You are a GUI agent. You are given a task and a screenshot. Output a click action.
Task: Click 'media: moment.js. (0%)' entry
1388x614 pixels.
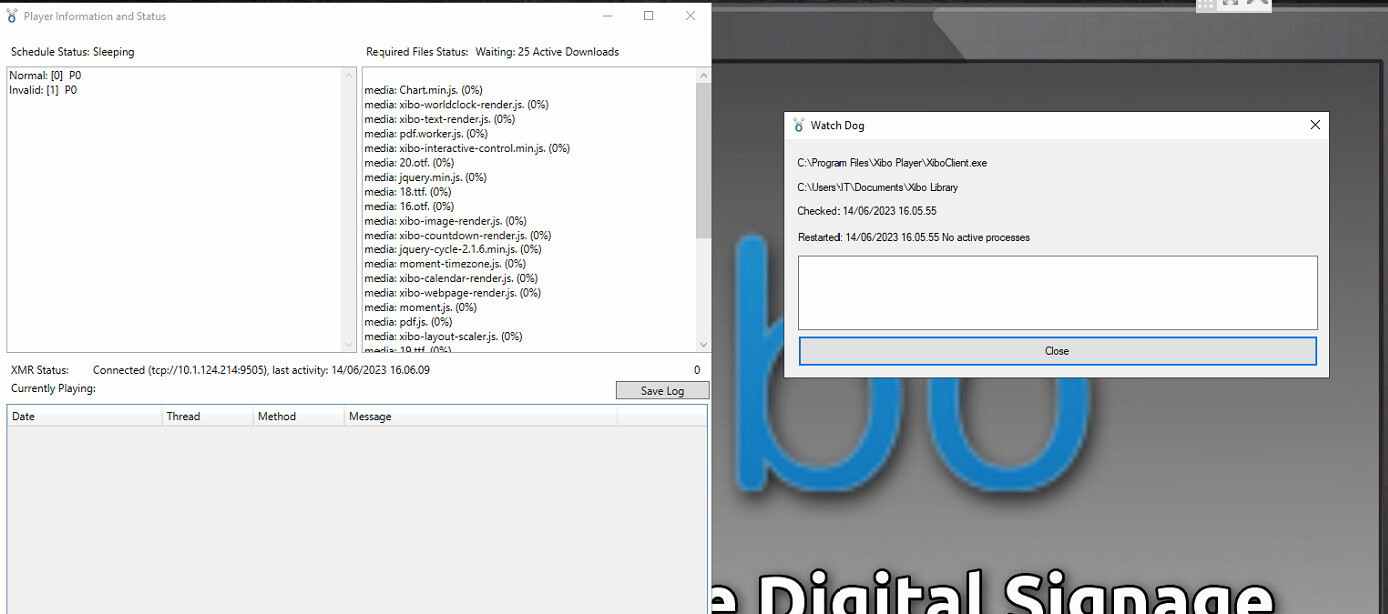click(420, 307)
